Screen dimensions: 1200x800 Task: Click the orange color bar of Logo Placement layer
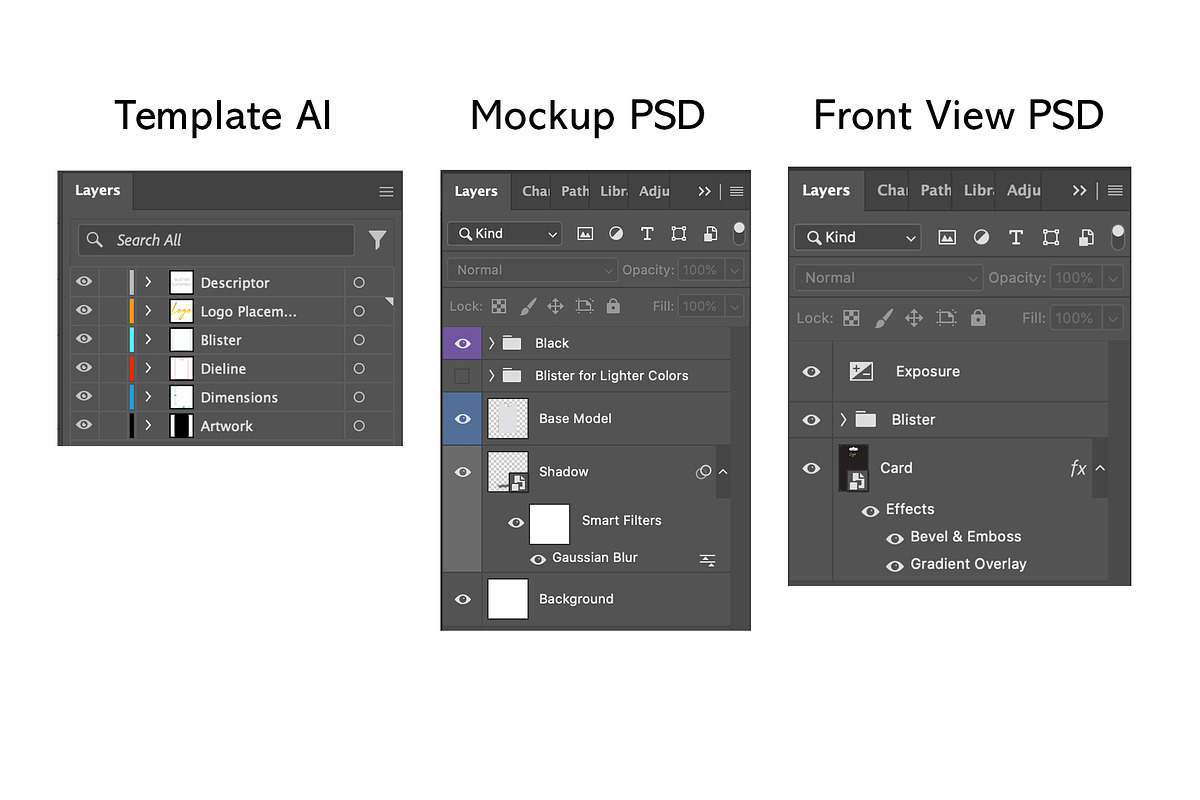[x=132, y=312]
